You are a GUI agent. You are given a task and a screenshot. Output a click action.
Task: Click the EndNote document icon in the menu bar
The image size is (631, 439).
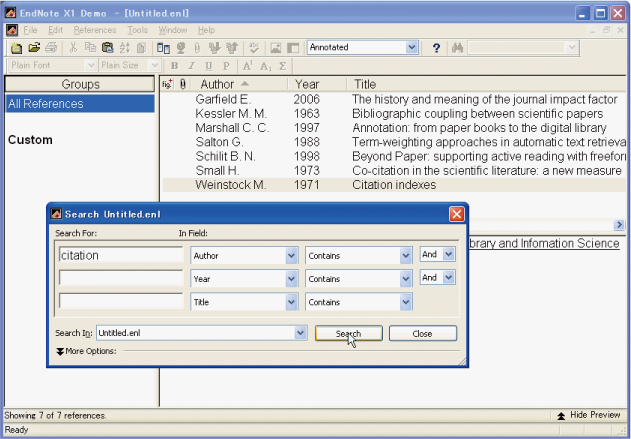tap(12, 30)
